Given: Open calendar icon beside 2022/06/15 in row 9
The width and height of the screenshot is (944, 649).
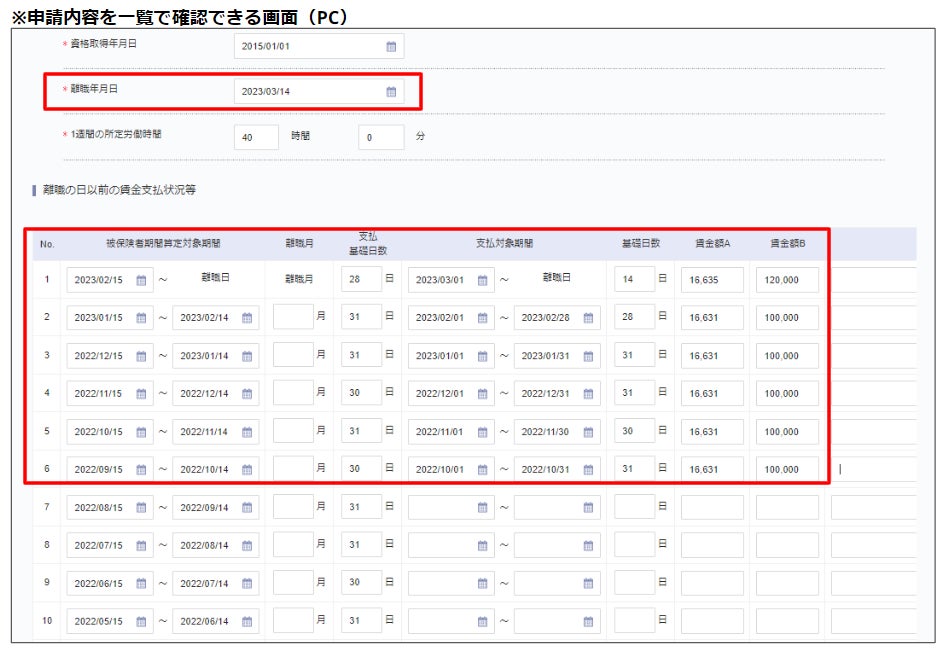Looking at the screenshot, I should [141, 583].
